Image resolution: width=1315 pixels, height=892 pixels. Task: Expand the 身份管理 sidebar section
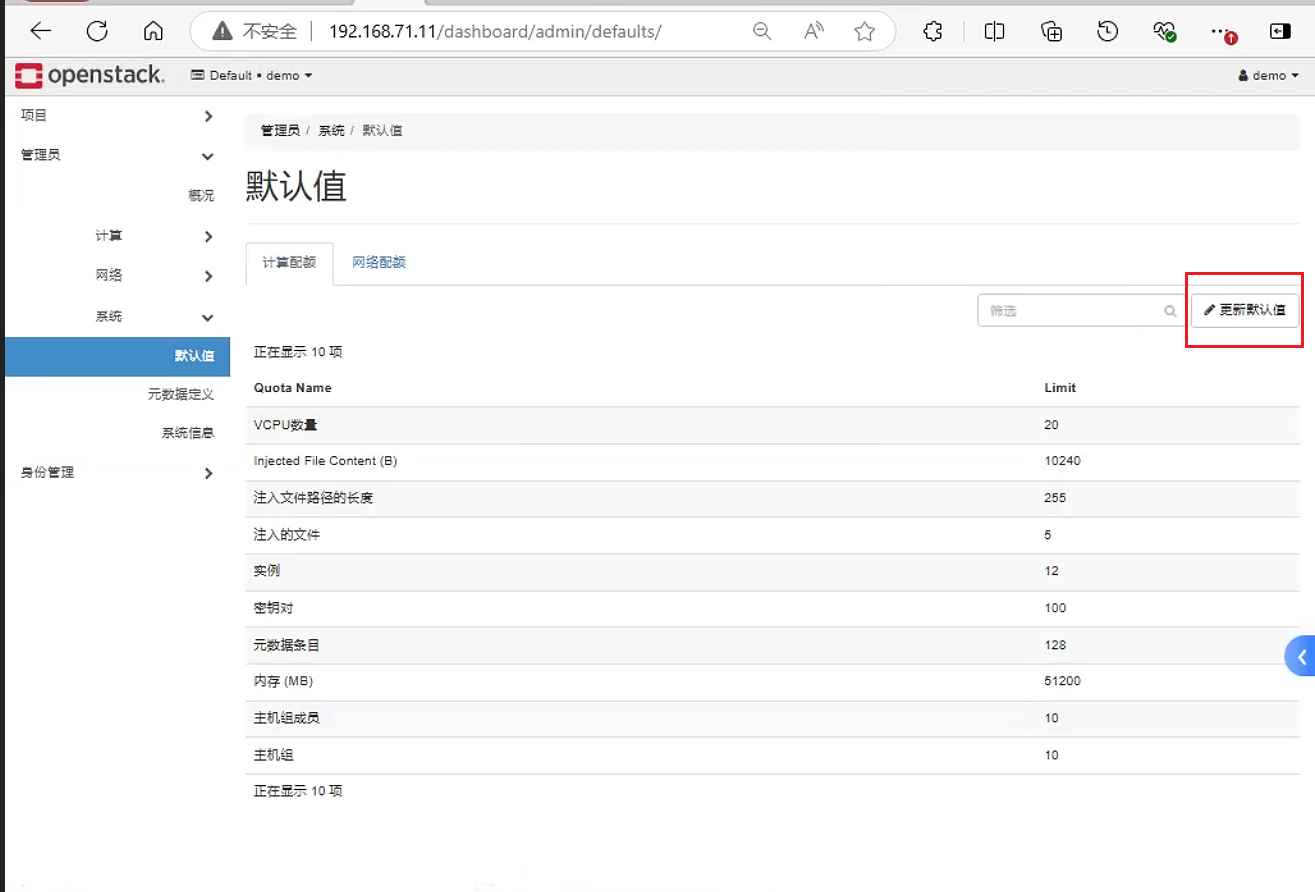tap(117, 472)
